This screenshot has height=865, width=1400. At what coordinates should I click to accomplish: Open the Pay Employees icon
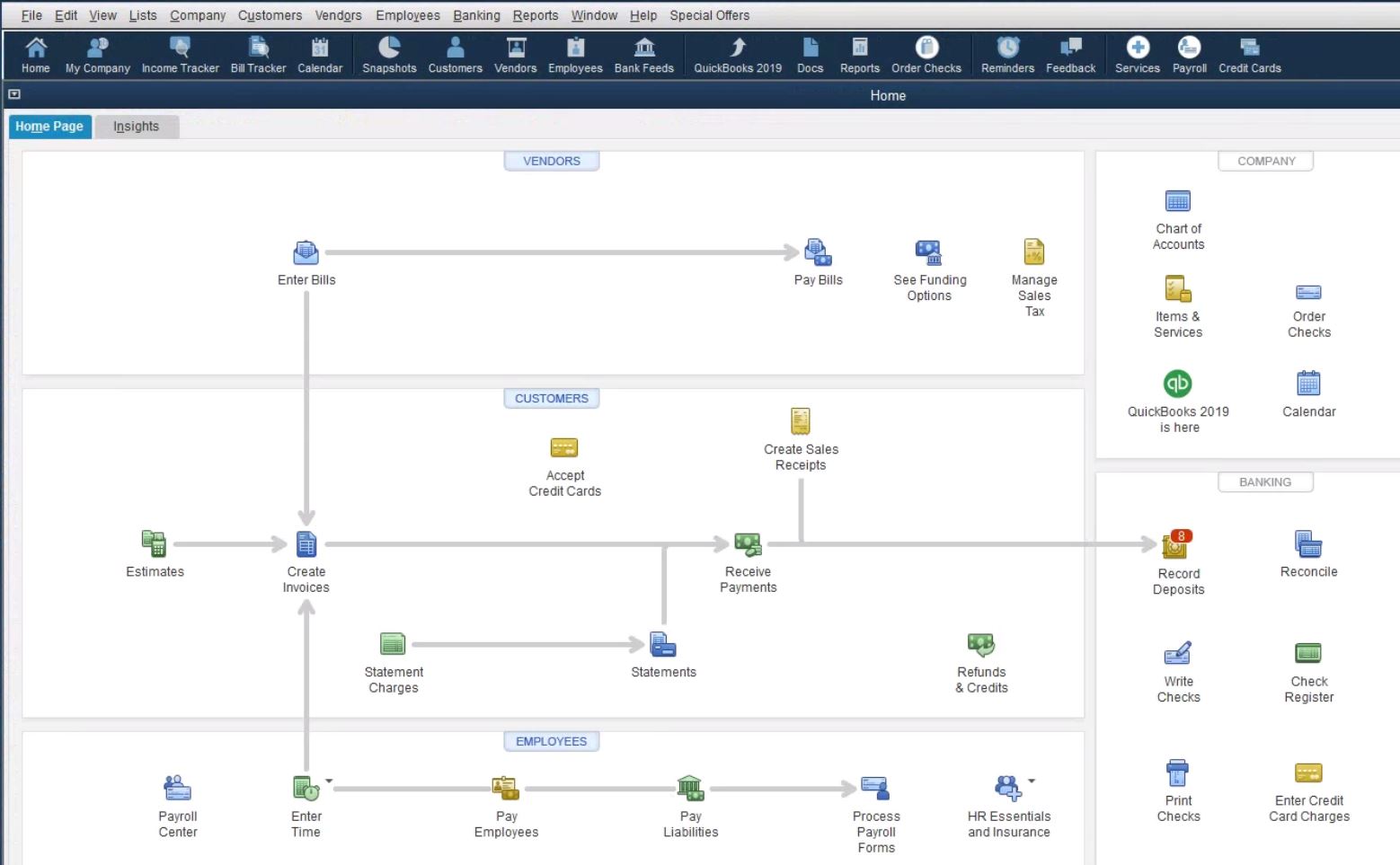click(x=506, y=788)
